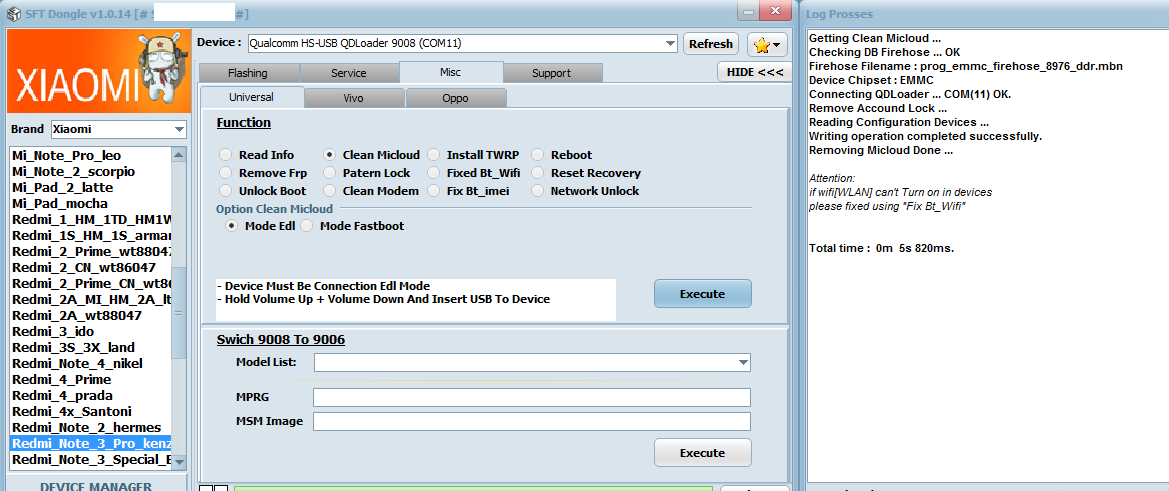Click Execute under Swich 9008 To 9006

point(702,452)
